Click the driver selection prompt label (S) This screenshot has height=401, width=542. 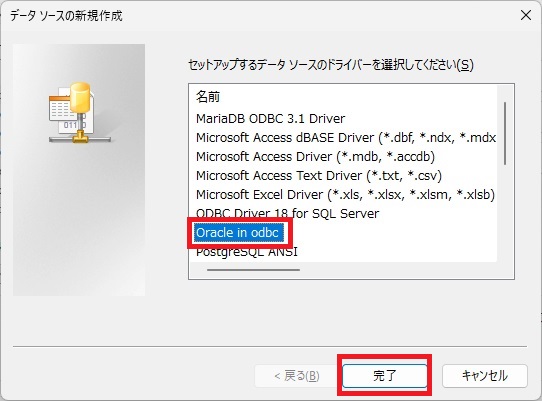click(x=330, y=65)
